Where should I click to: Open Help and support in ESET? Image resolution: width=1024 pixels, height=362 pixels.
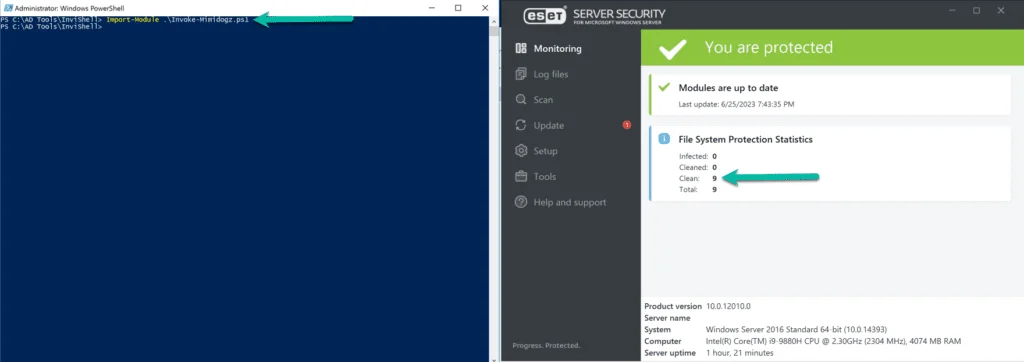pos(570,202)
